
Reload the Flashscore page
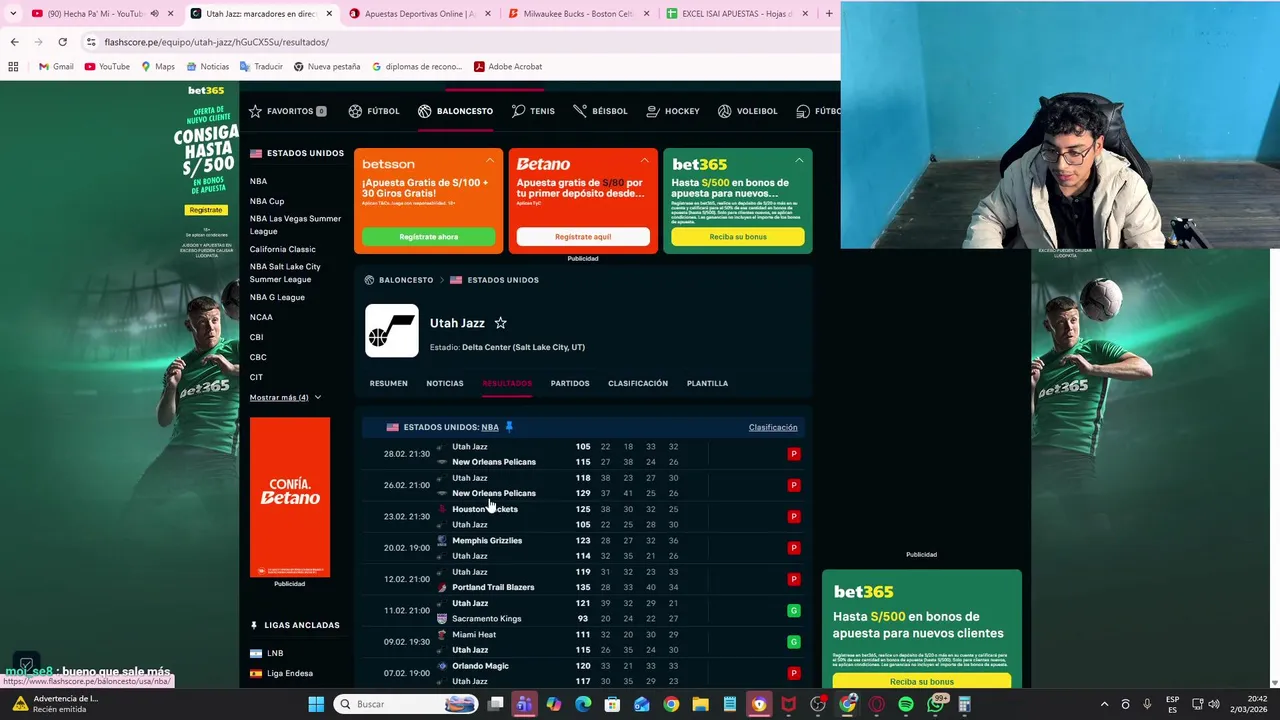[62, 42]
